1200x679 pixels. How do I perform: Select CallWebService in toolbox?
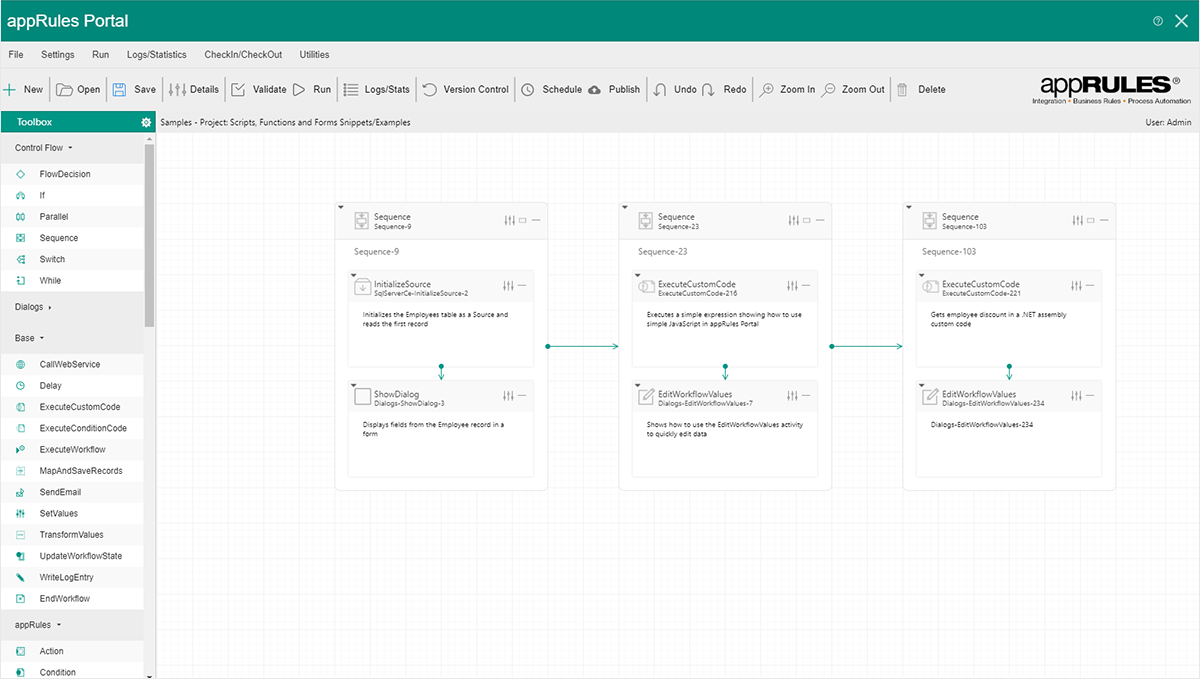tap(72, 364)
